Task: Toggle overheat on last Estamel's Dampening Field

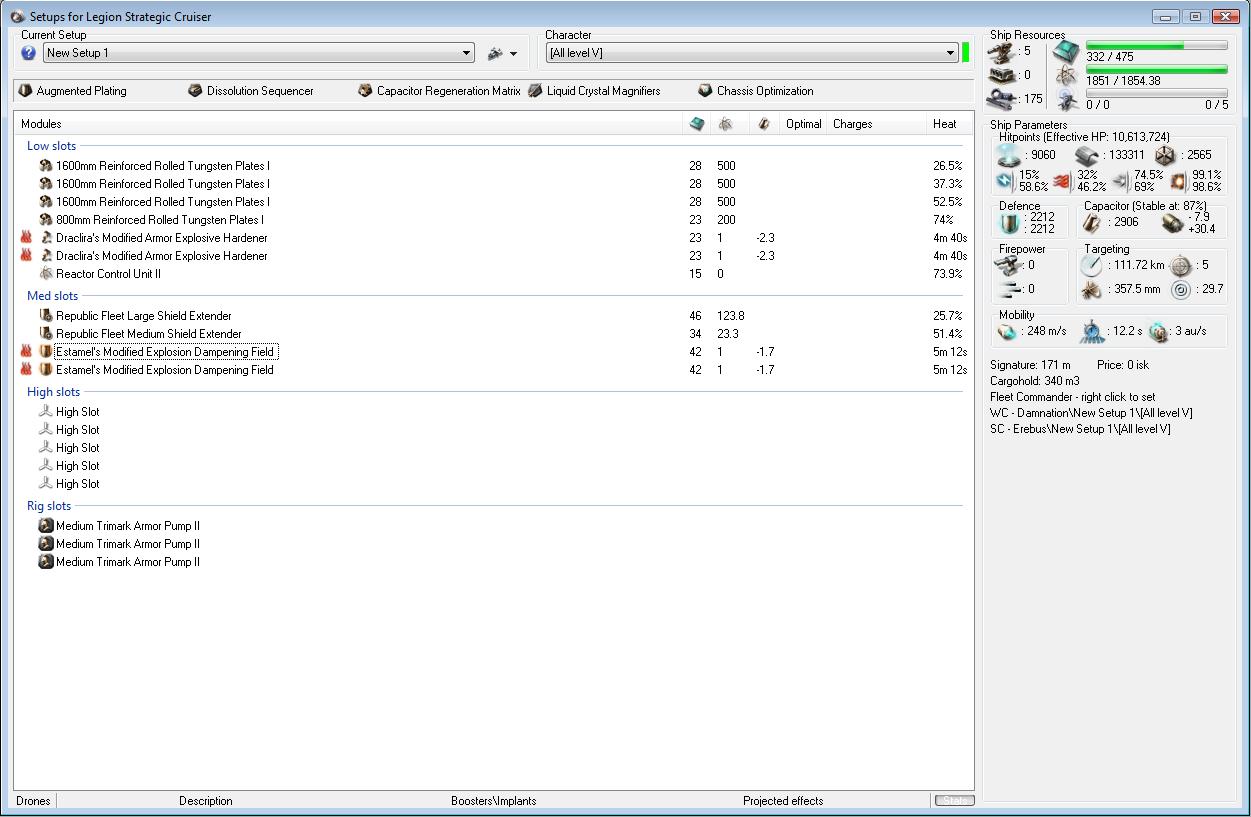Action: [x=27, y=370]
